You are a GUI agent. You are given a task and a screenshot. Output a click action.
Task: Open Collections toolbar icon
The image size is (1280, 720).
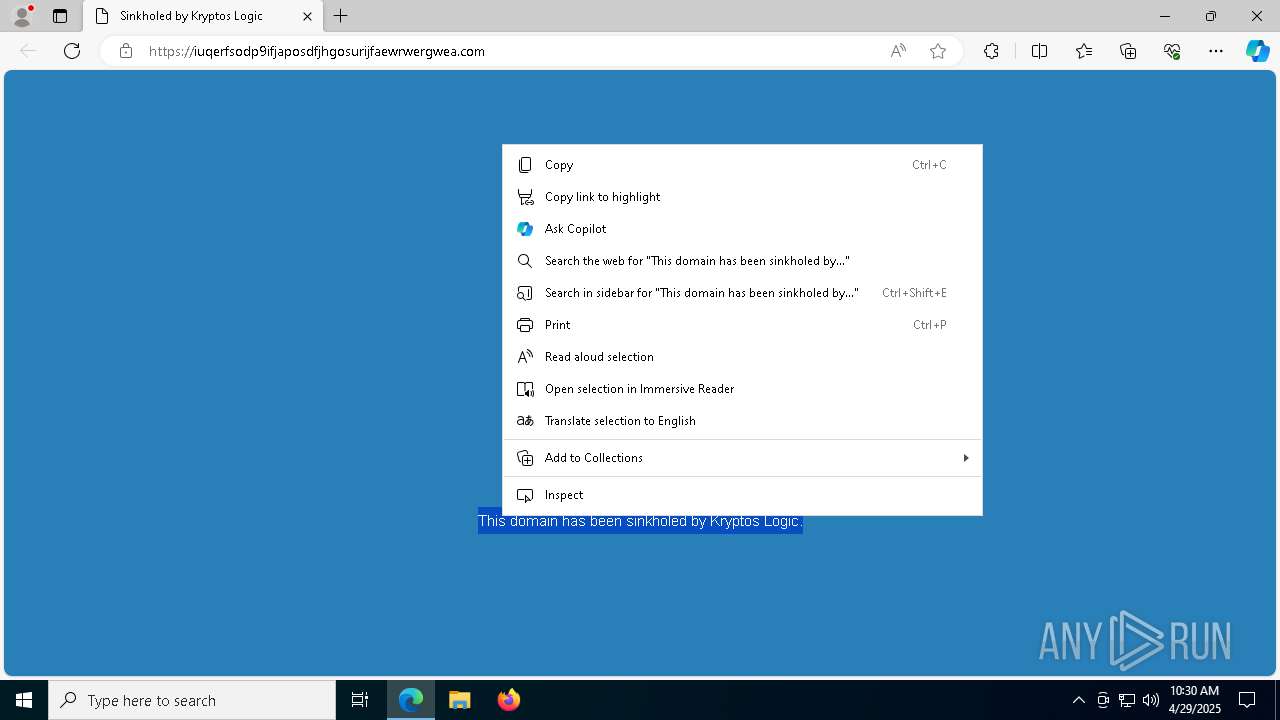tap(1128, 51)
